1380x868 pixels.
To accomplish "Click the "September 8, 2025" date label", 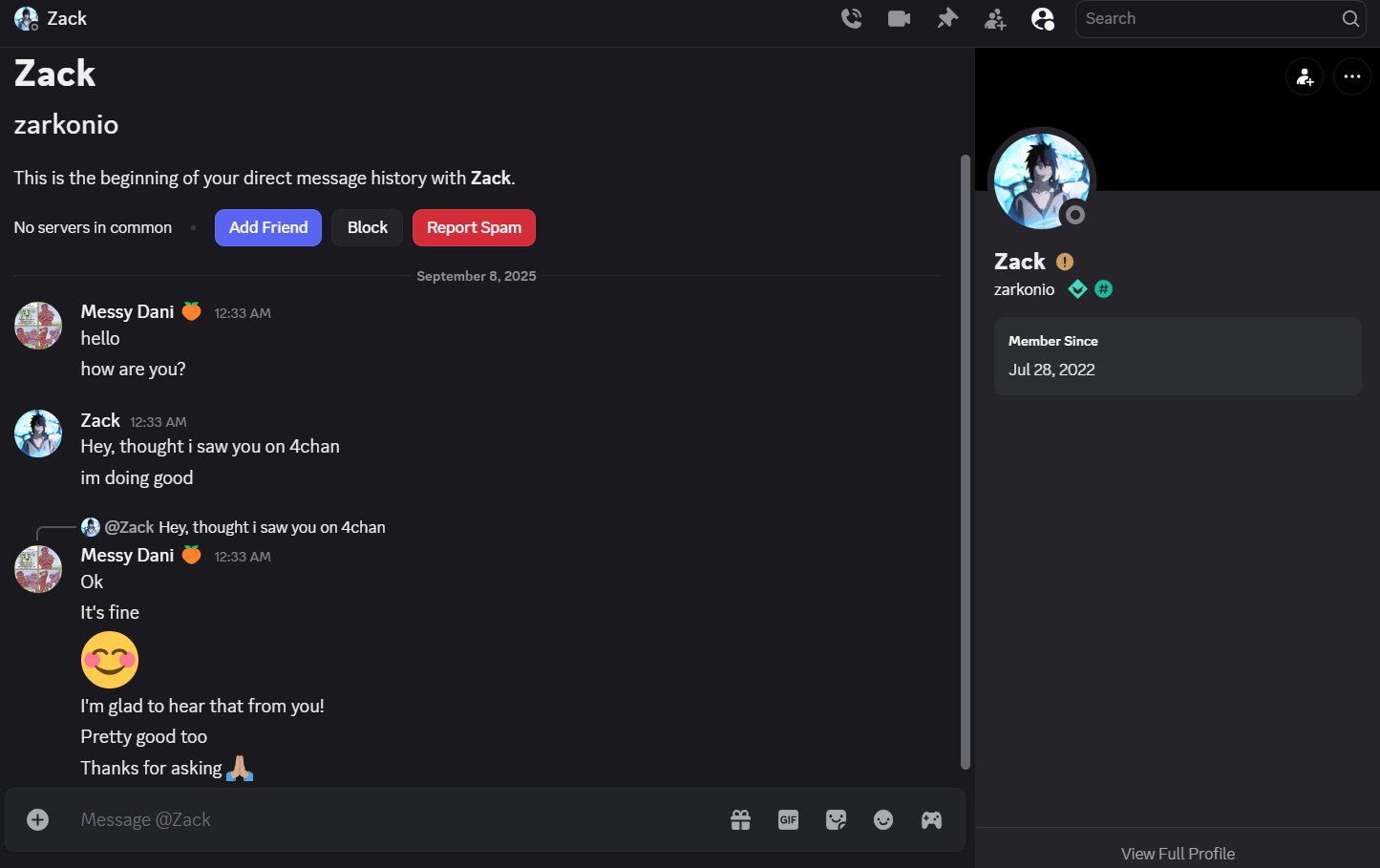I will tap(477, 276).
